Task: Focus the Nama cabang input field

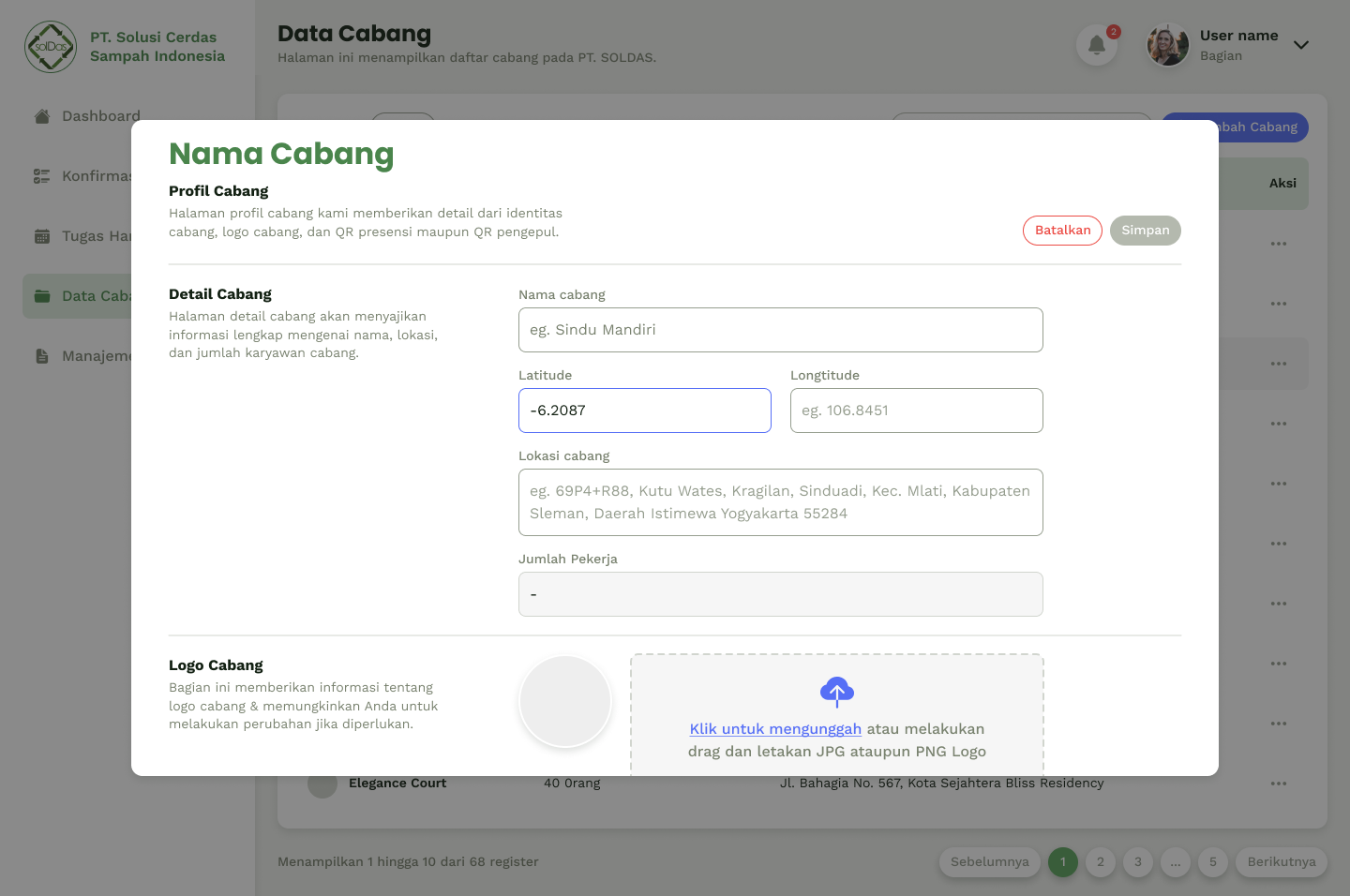Action: click(x=780, y=330)
